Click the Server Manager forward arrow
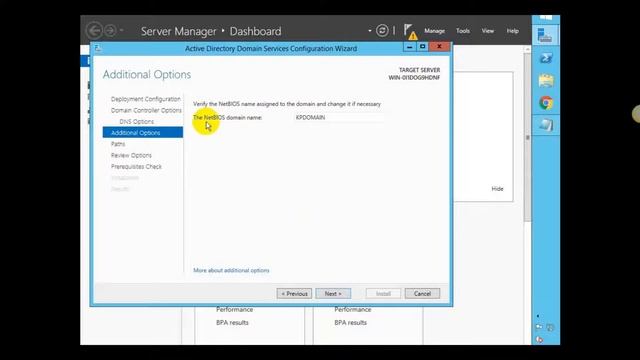This screenshot has width=640, height=360. 110,31
